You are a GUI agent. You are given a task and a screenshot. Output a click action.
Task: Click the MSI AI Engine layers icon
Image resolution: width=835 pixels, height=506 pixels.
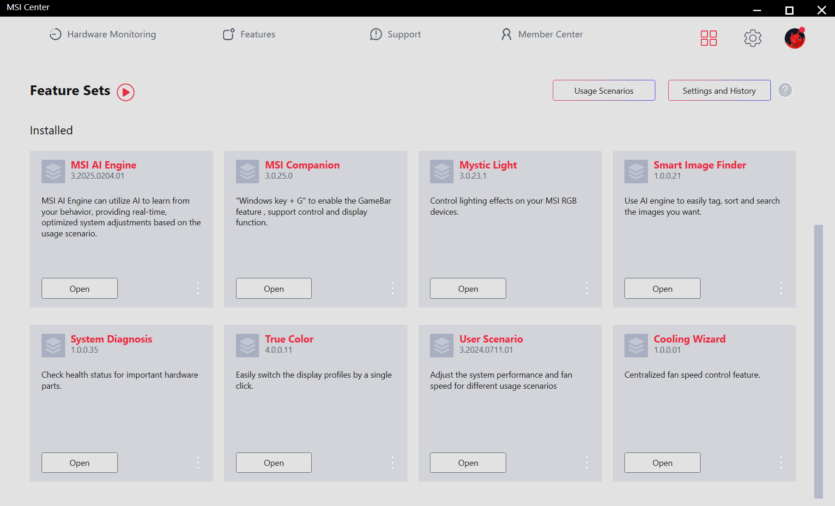(x=53, y=172)
